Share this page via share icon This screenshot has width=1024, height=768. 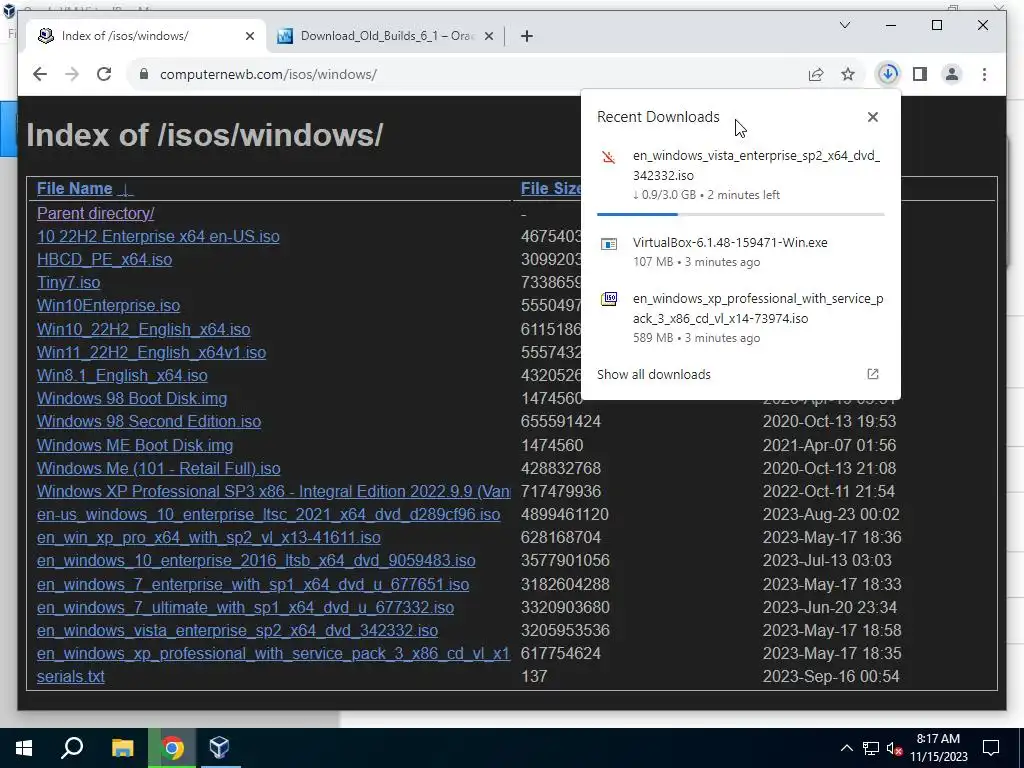[x=816, y=74]
